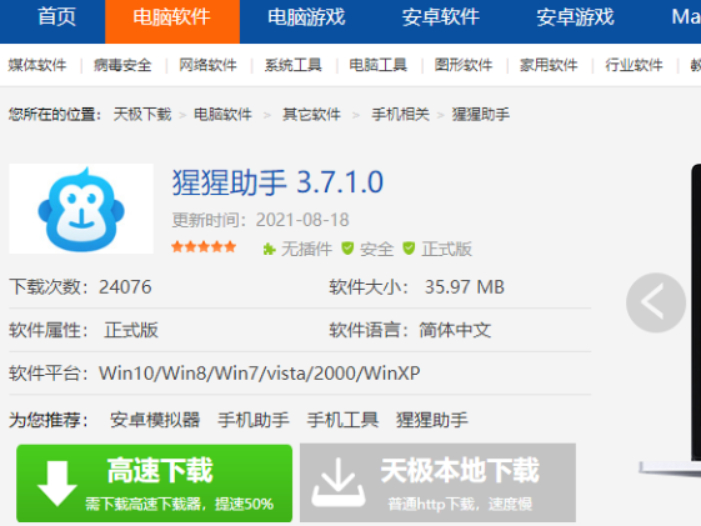Image resolution: width=701 pixels, height=526 pixels.
Task: Open the 其它软件 breadcrumb
Action: pyautogui.click(x=312, y=114)
